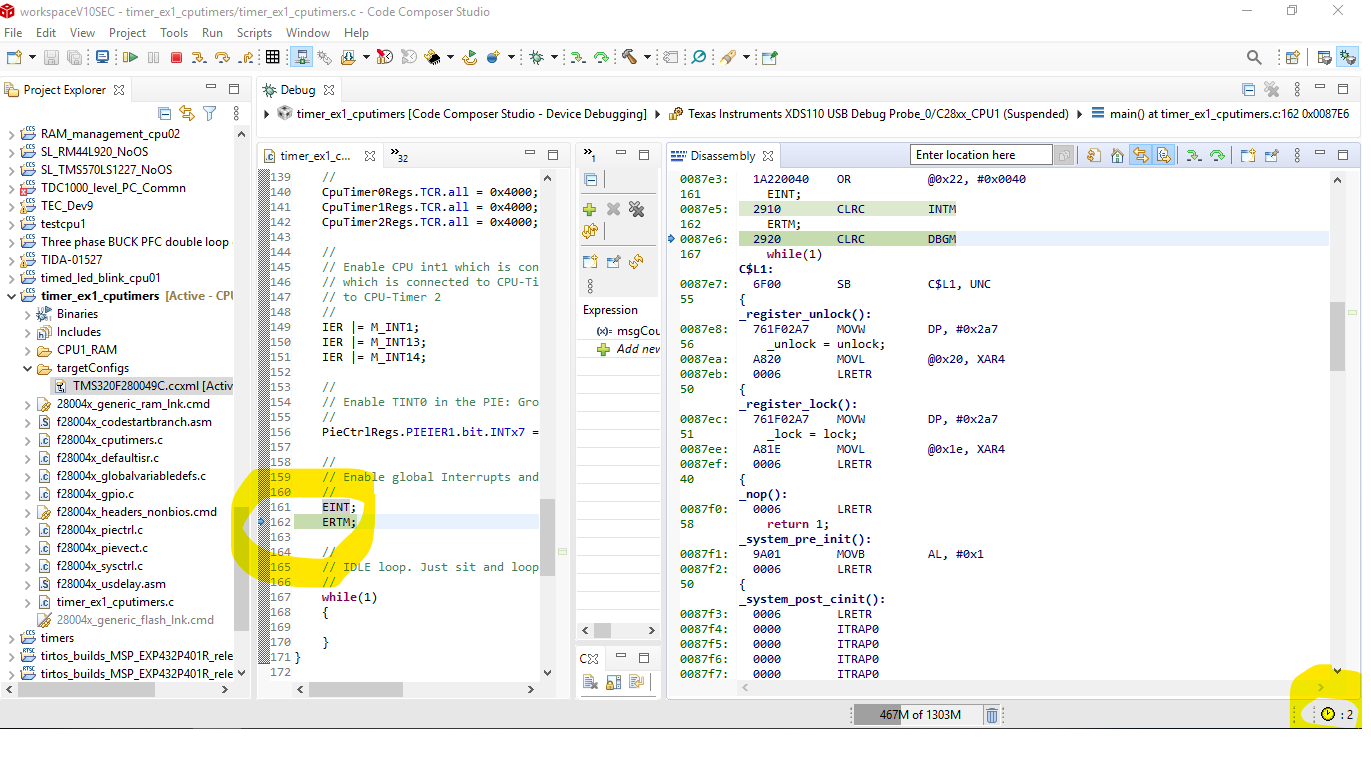Switch to the timer_ex1_c... editor tab
The image size is (1371, 758).
pos(315,156)
